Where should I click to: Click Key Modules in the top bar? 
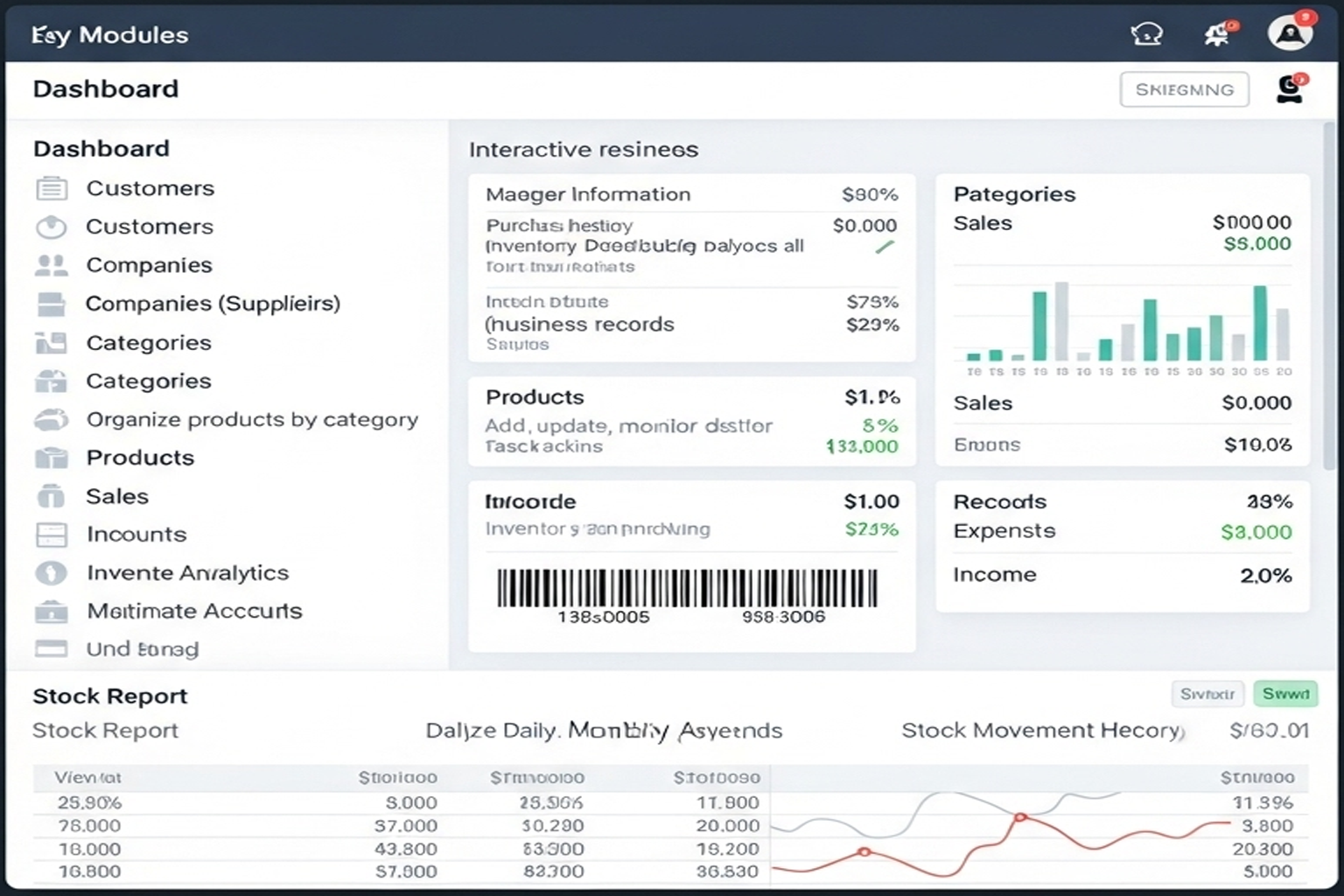[x=108, y=35]
